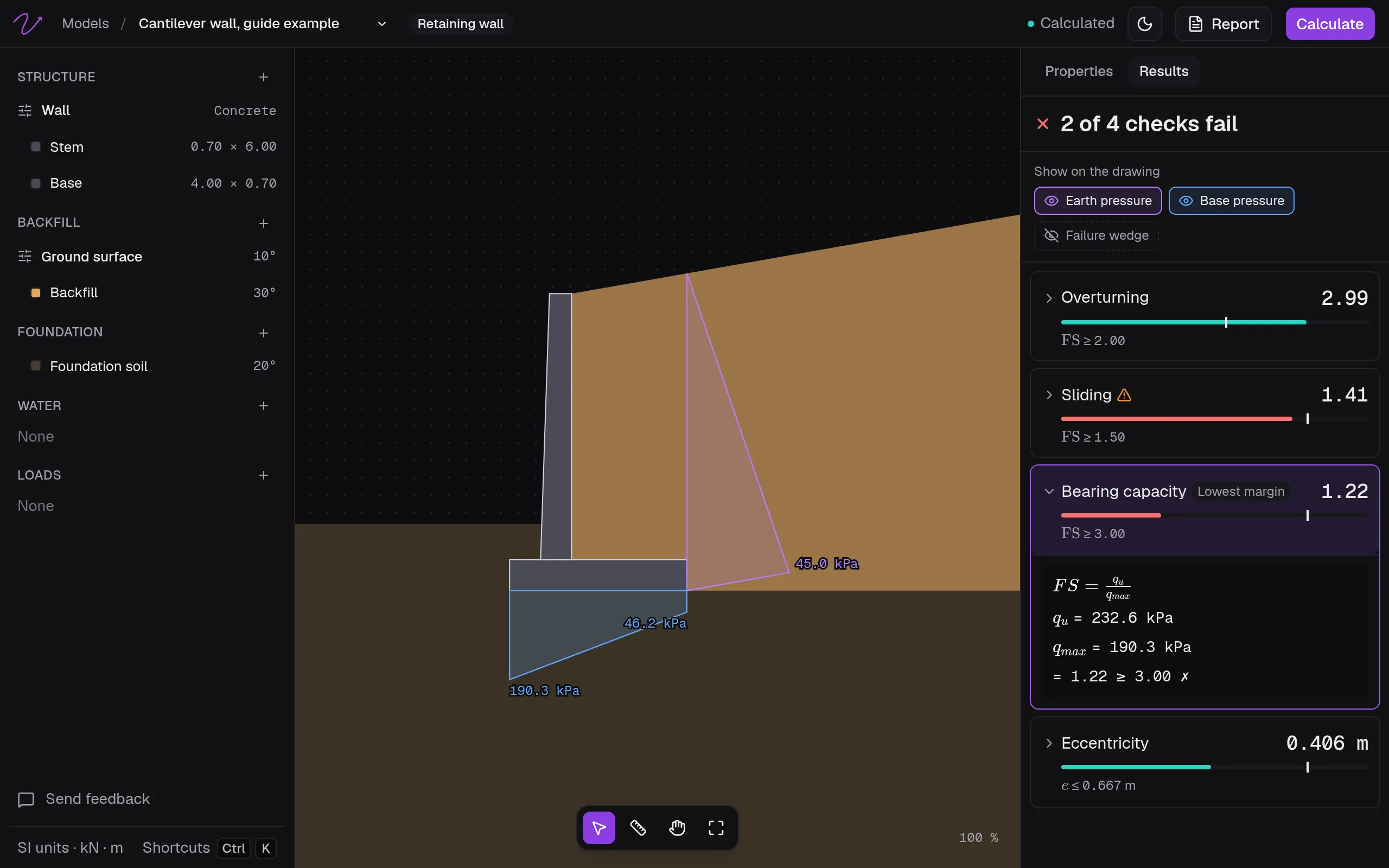Screen dimensions: 1389x868
Task: Add a new Backfill layer
Action: (264, 224)
